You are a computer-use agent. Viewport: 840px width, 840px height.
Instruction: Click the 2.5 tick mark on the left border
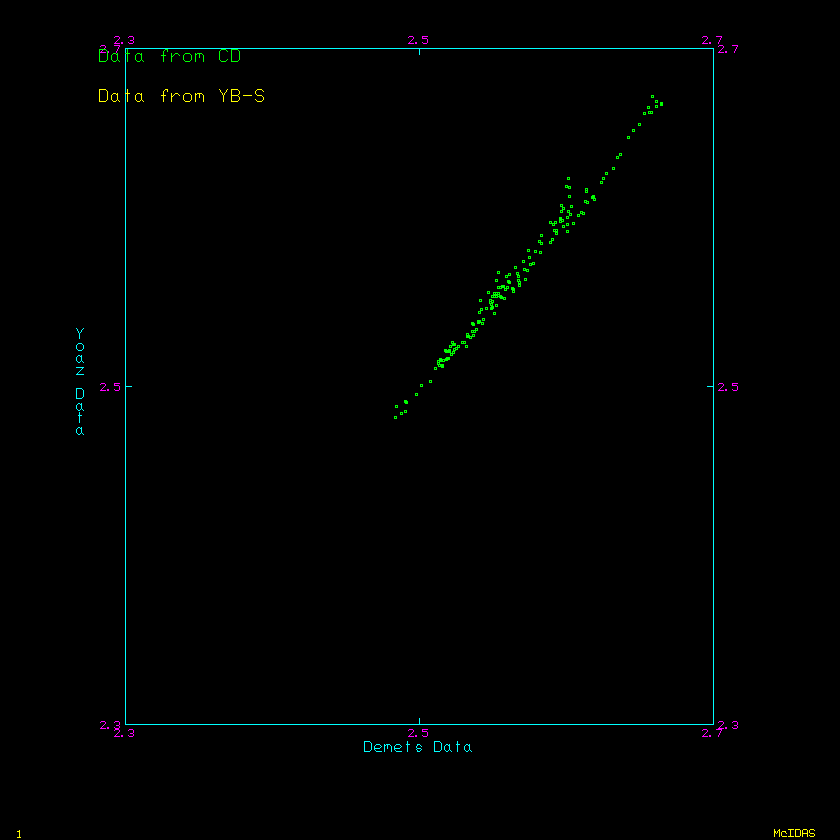coord(129,386)
